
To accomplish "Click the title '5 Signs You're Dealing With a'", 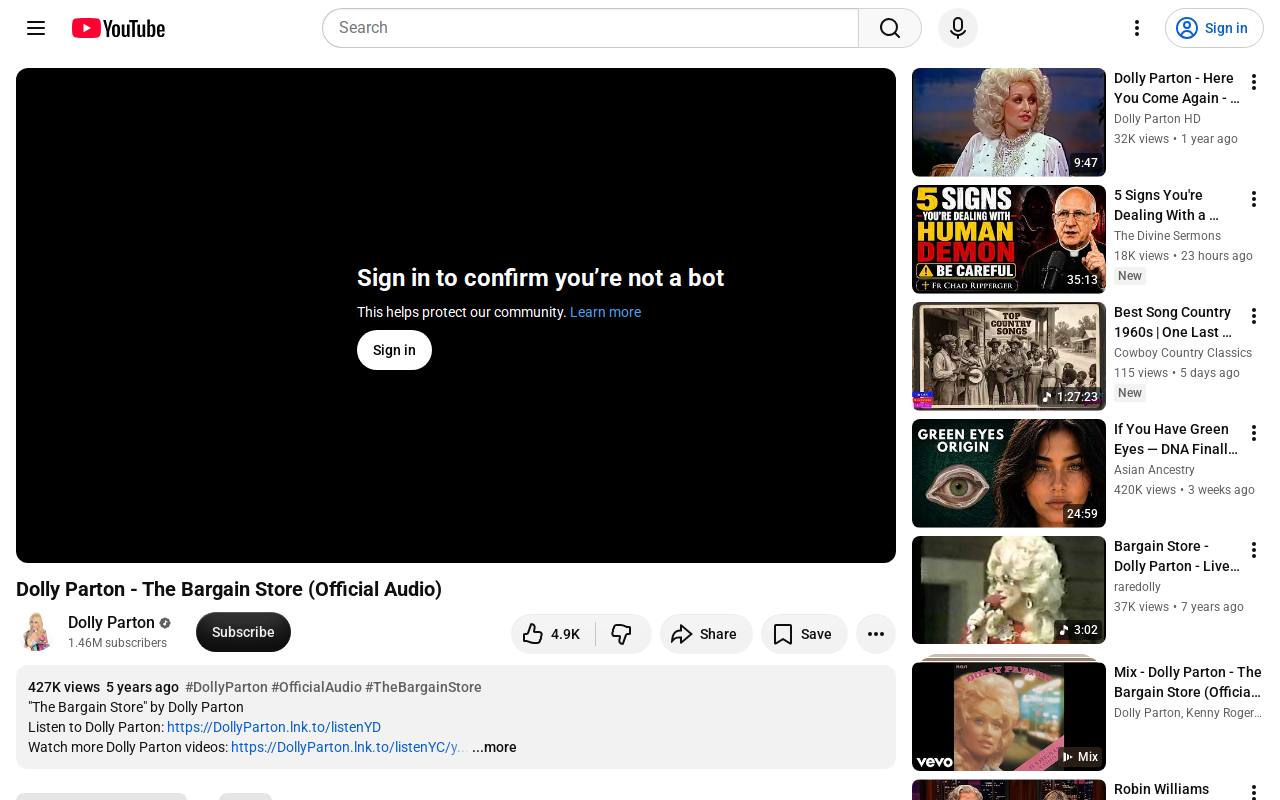I will (1167, 205).
